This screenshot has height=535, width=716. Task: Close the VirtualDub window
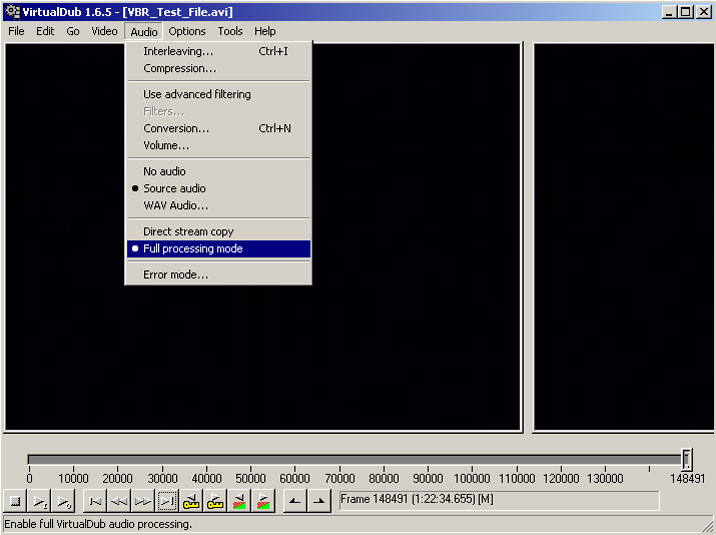click(704, 12)
